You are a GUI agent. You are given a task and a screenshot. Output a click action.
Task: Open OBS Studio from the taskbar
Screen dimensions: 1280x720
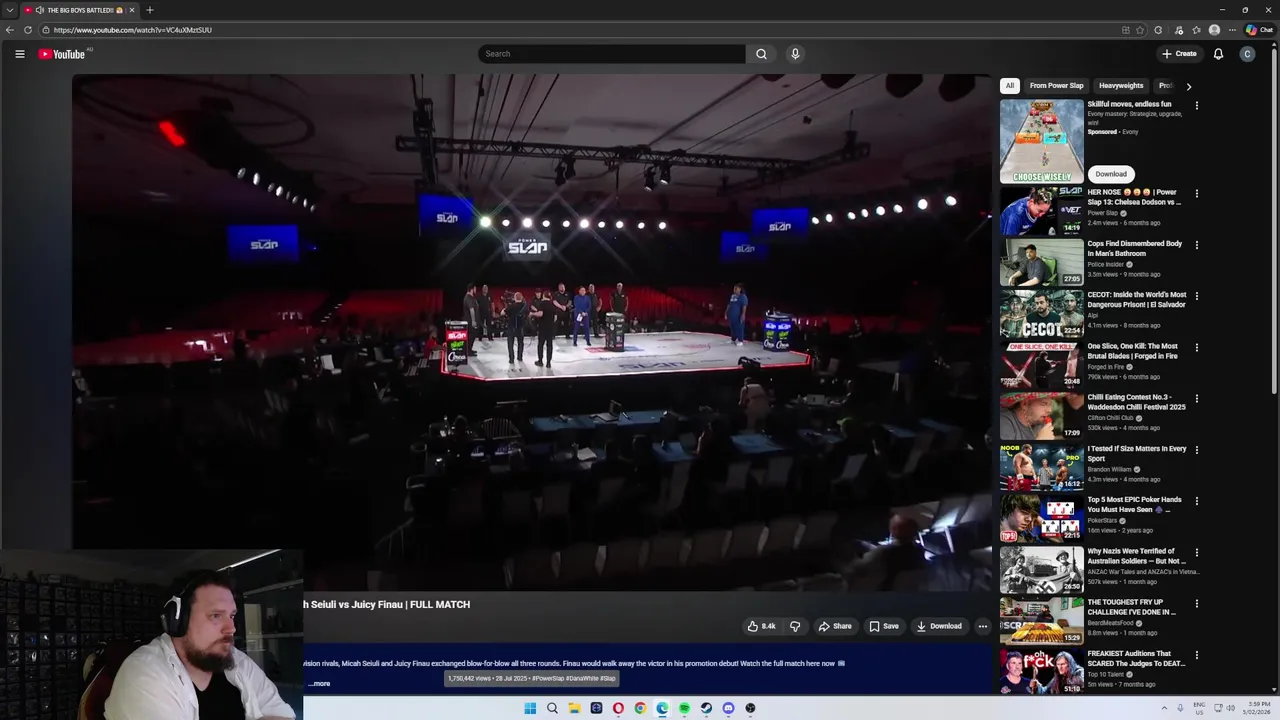click(750, 708)
